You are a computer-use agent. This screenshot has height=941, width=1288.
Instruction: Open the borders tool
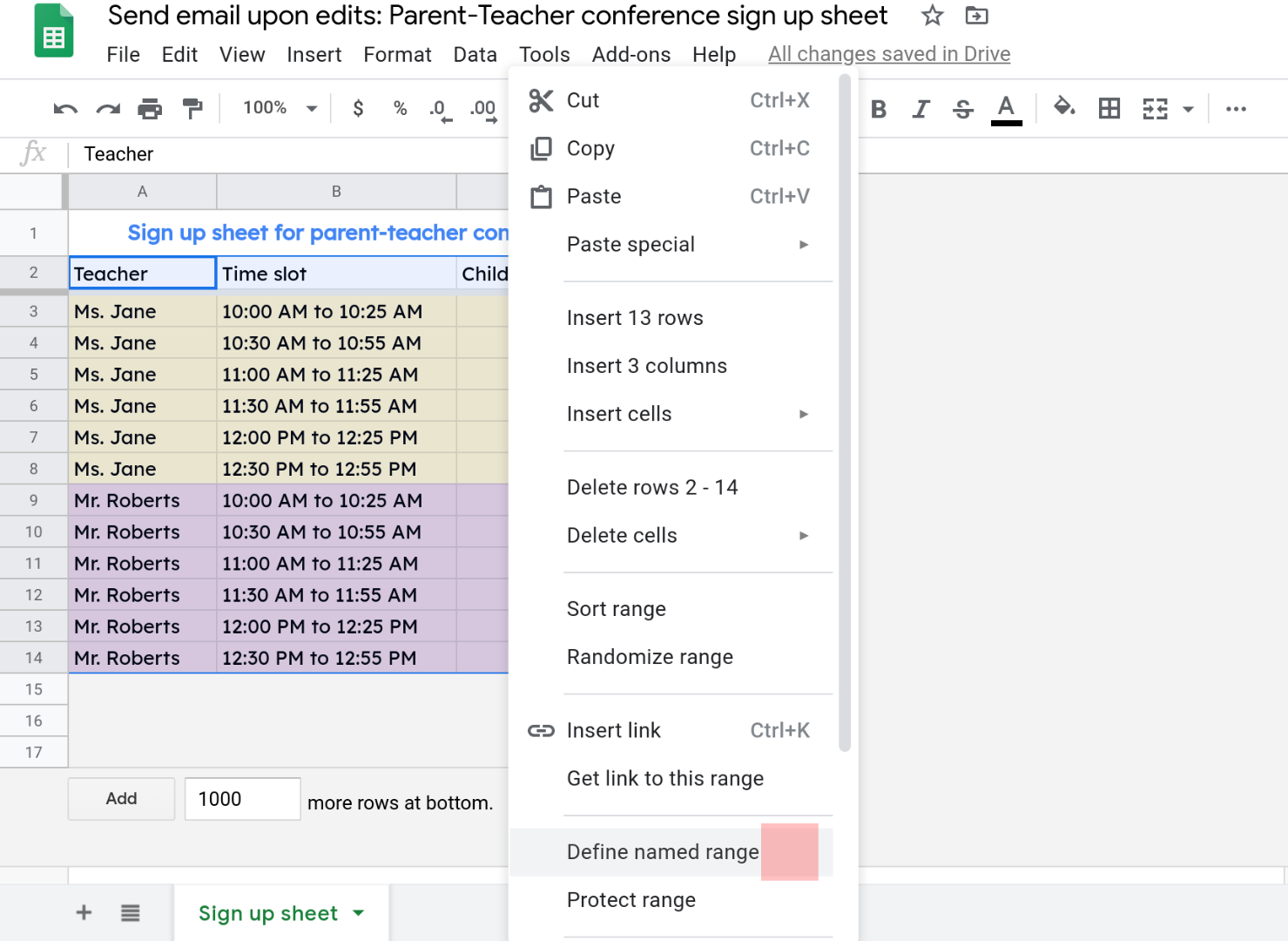click(x=1109, y=109)
